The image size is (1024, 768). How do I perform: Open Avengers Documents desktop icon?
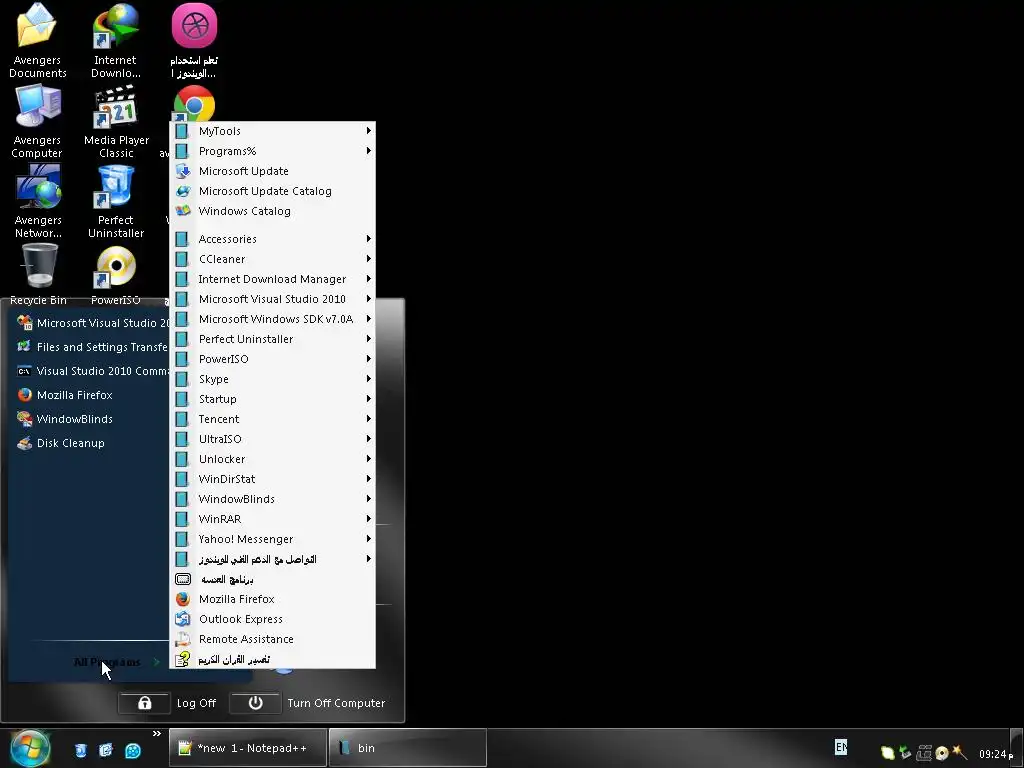tap(37, 40)
